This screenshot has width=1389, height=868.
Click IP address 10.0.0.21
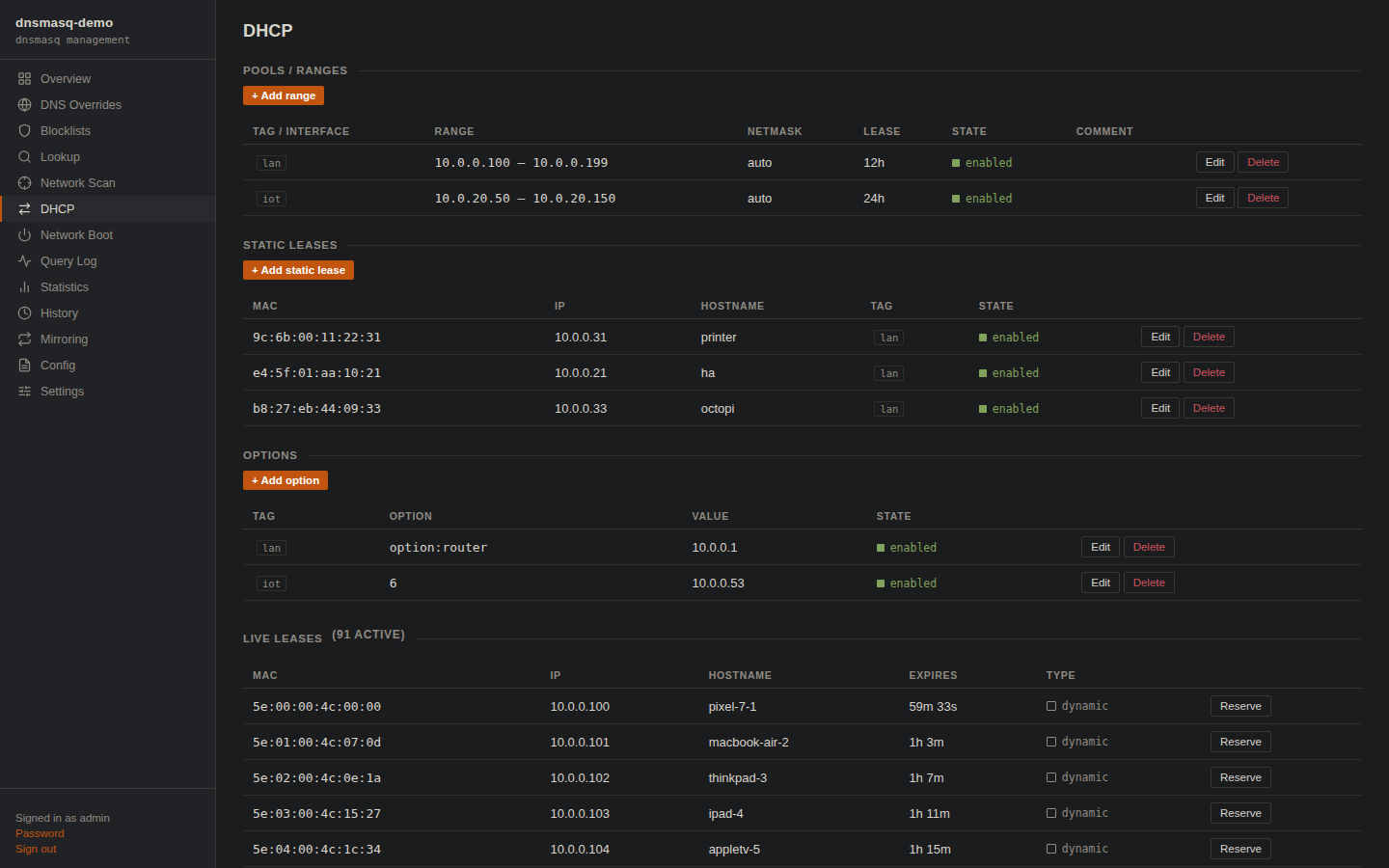(x=581, y=373)
